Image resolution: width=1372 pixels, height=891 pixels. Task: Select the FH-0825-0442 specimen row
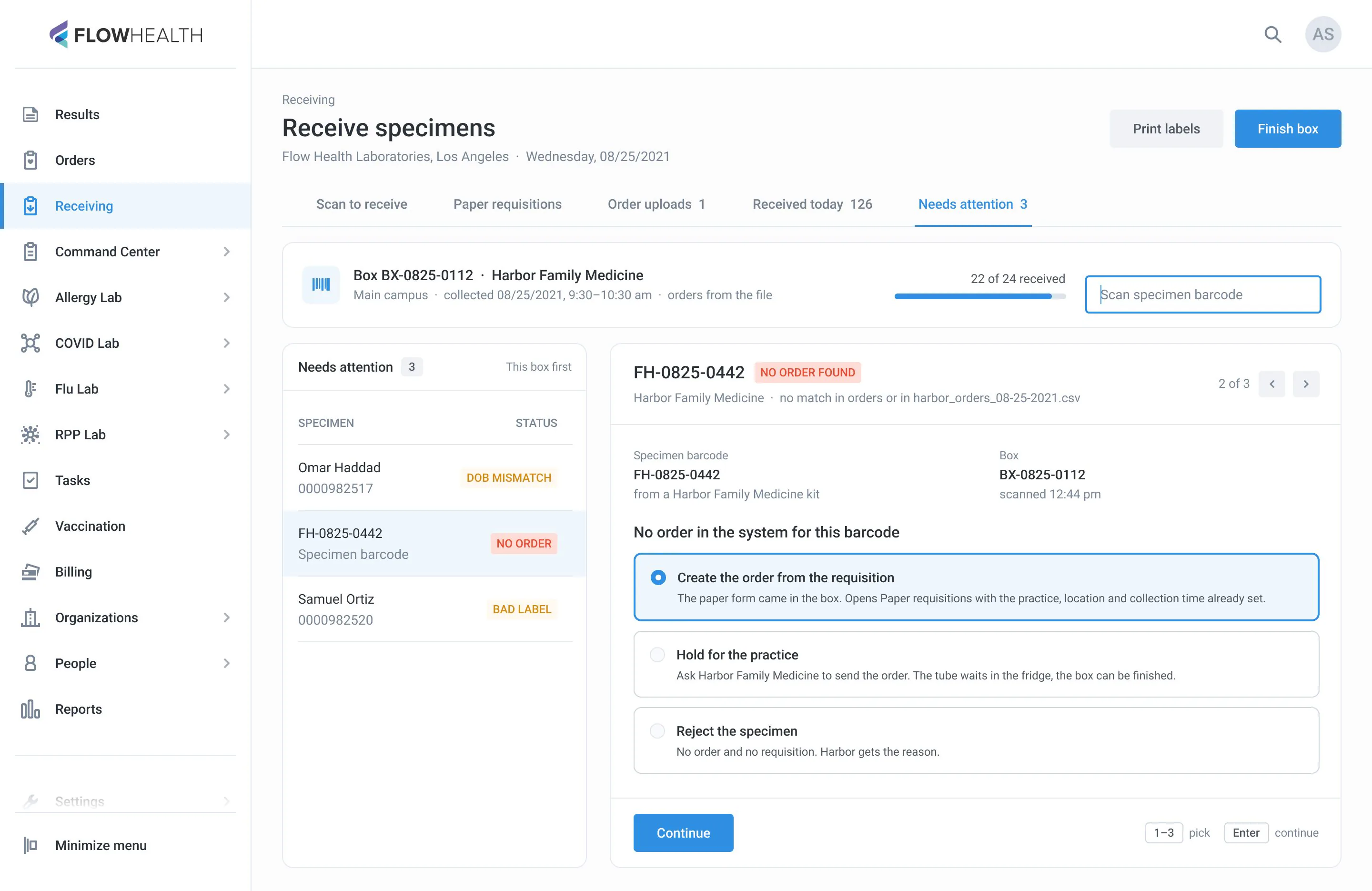434,543
